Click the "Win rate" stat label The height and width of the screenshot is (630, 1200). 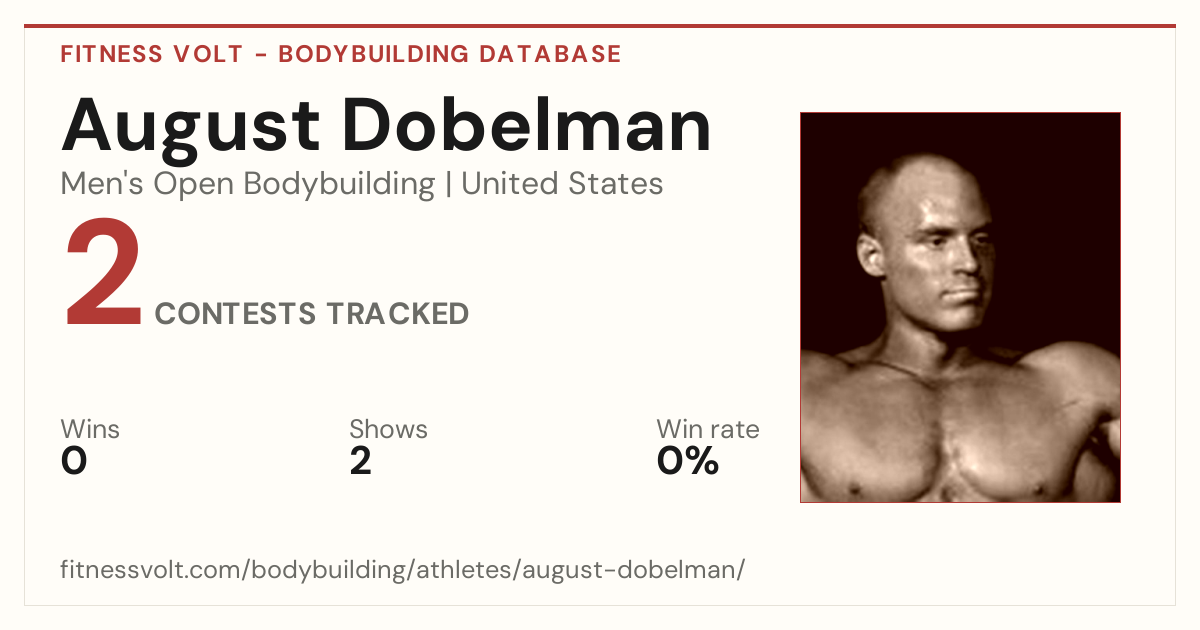point(708,430)
